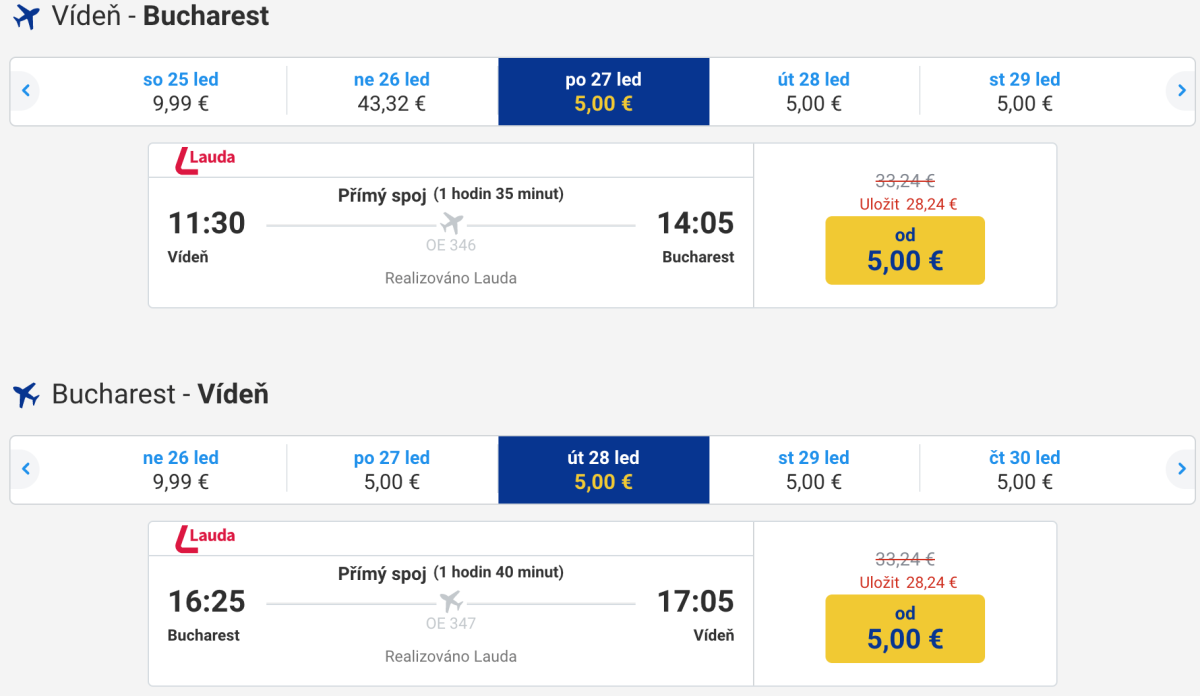1200x696 pixels.
Task: Click the airplane icon beside Vídeň - Bucharest heading
Action: pyautogui.click(x=26, y=17)
